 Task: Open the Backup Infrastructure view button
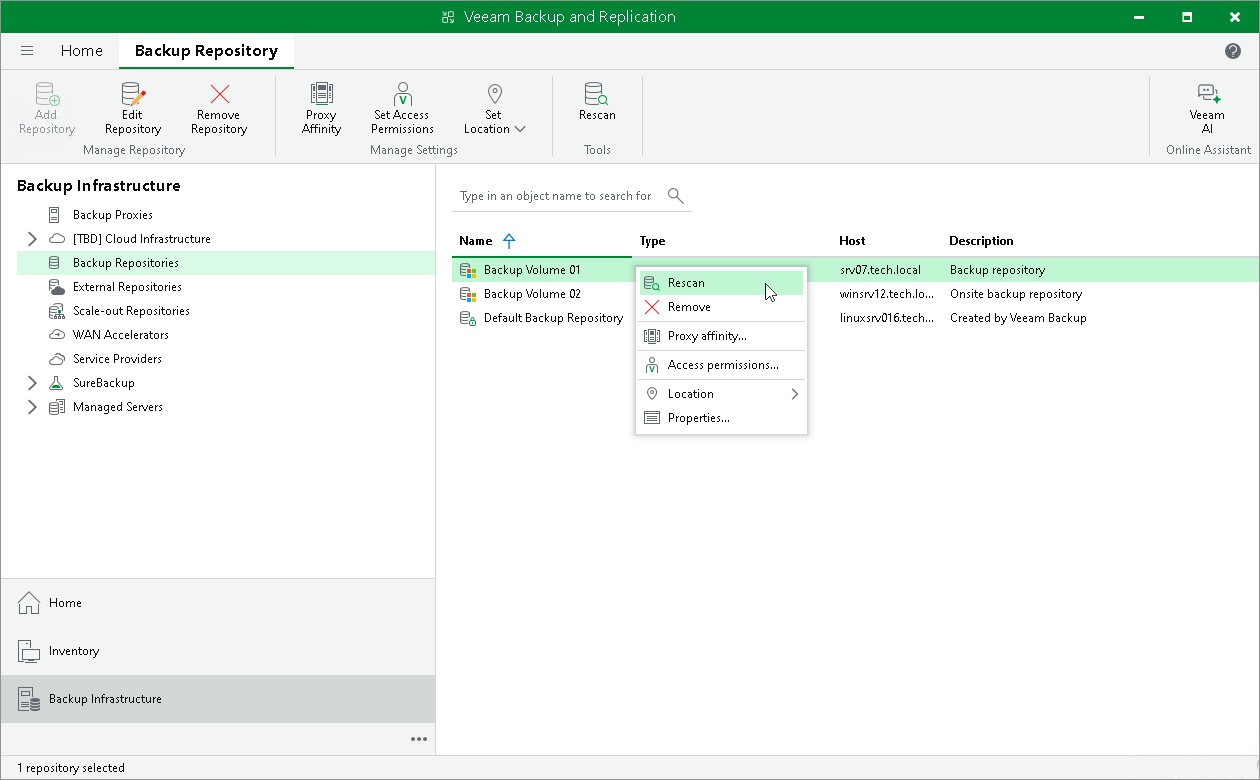218,699
